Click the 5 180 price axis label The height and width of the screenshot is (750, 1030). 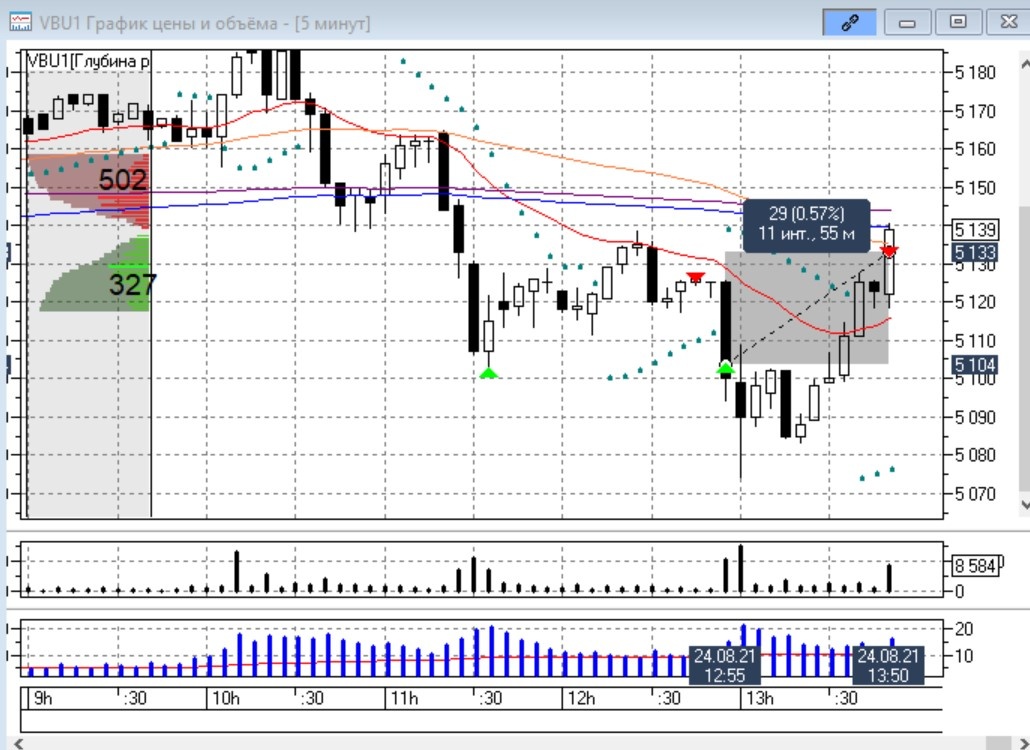click(x=975, y=72)
